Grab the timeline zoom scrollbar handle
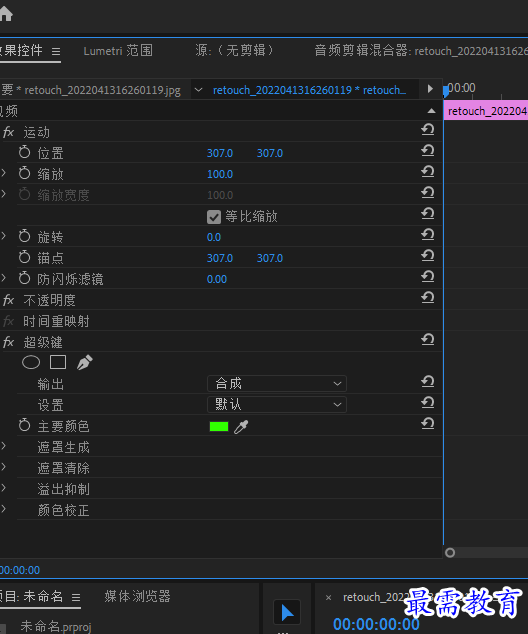 [x=450, y=553]
